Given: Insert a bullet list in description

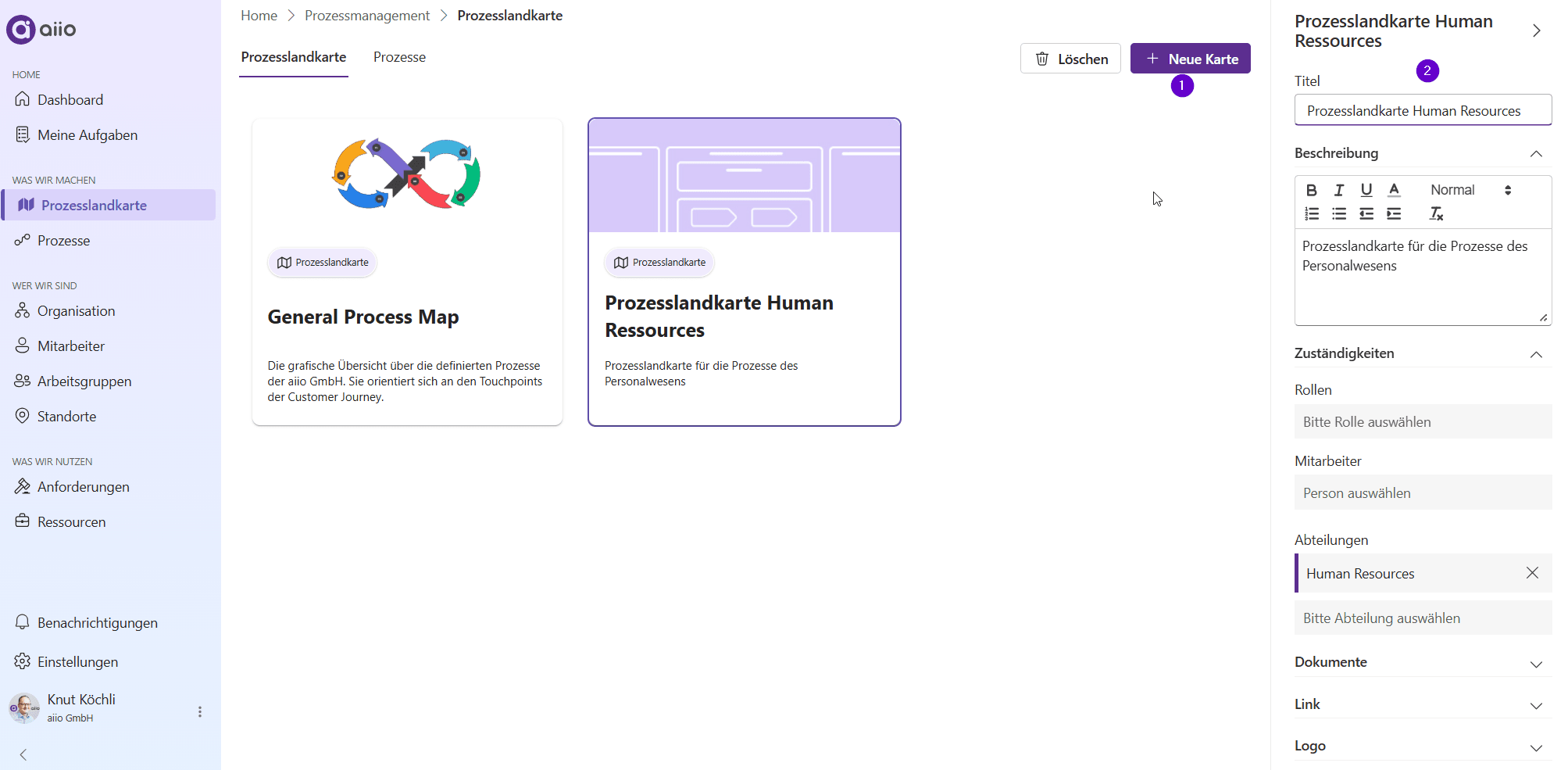Looking at the screenshot, I should 1339,213.
